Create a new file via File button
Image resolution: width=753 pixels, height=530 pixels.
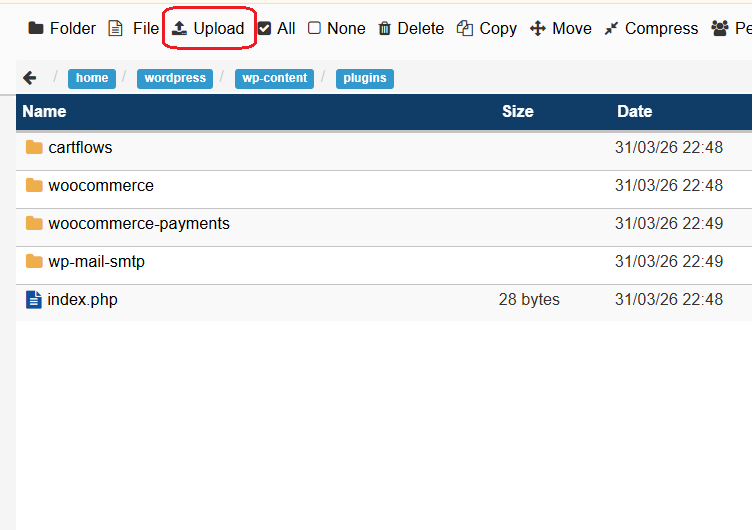(x=133, y=28)
